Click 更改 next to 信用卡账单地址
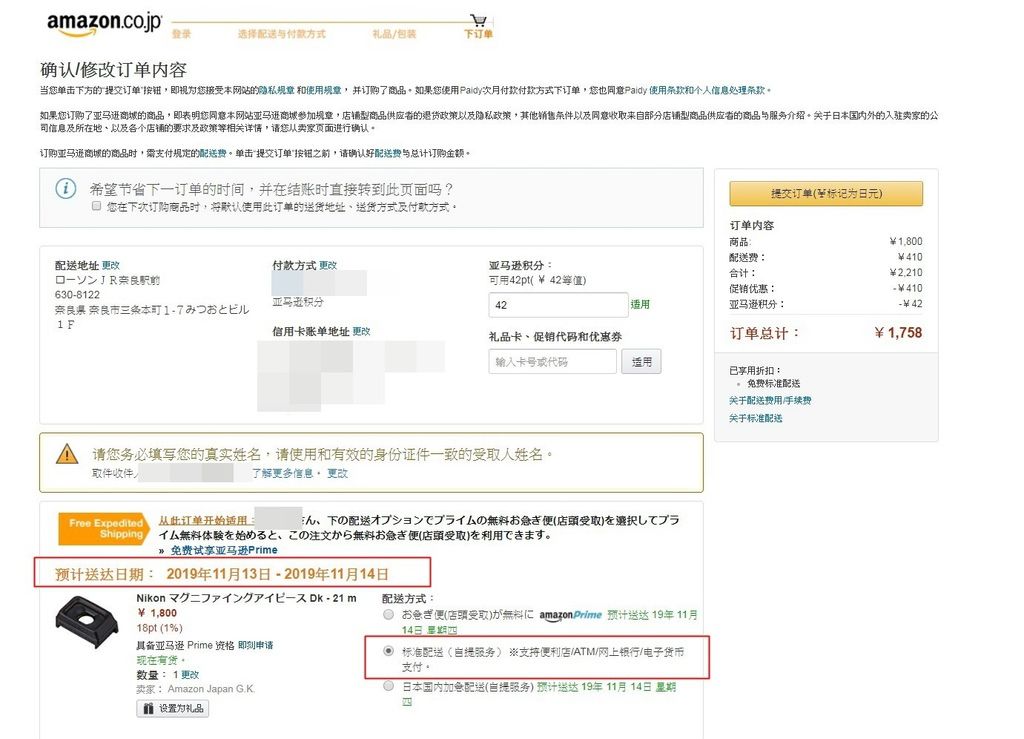Viewport: 1024px width, 739px height. pos(361,331)
